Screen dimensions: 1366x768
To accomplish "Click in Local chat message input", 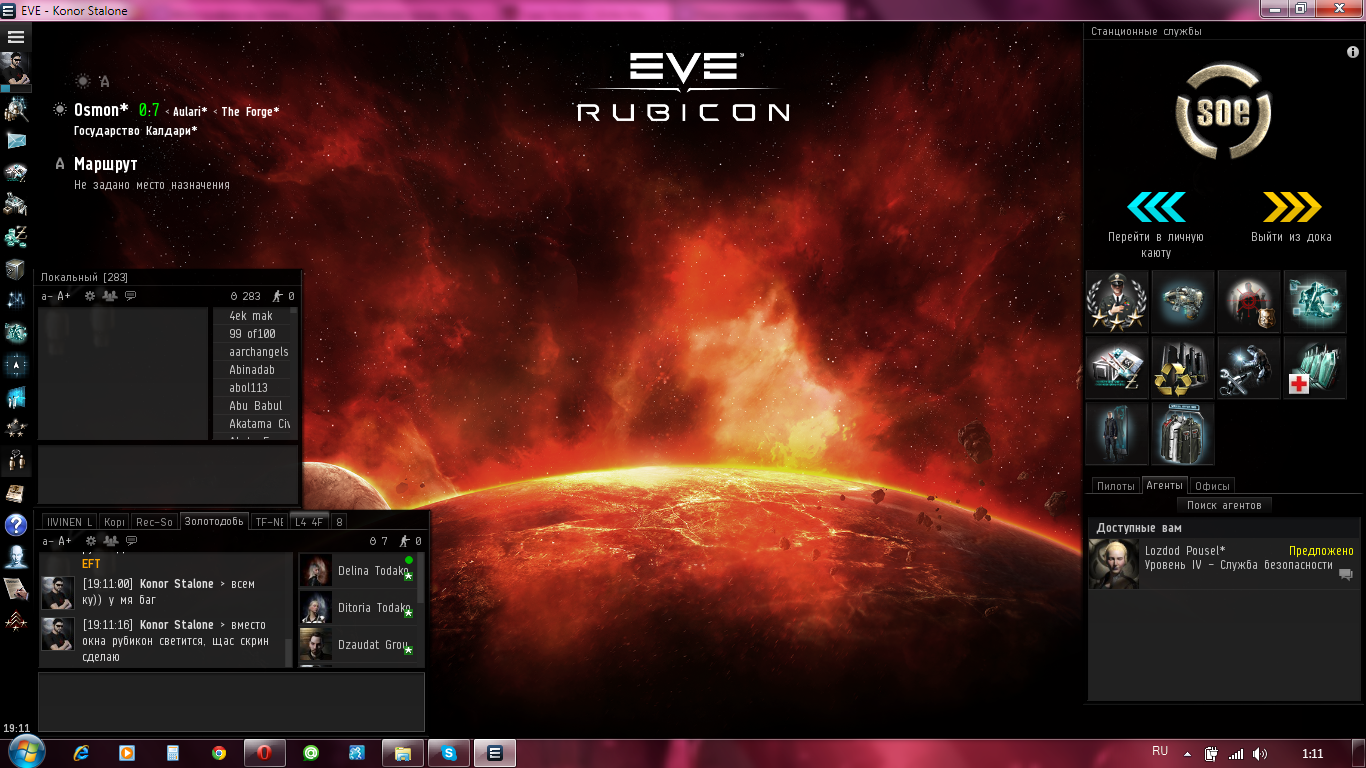I will [x=168, y=474].
